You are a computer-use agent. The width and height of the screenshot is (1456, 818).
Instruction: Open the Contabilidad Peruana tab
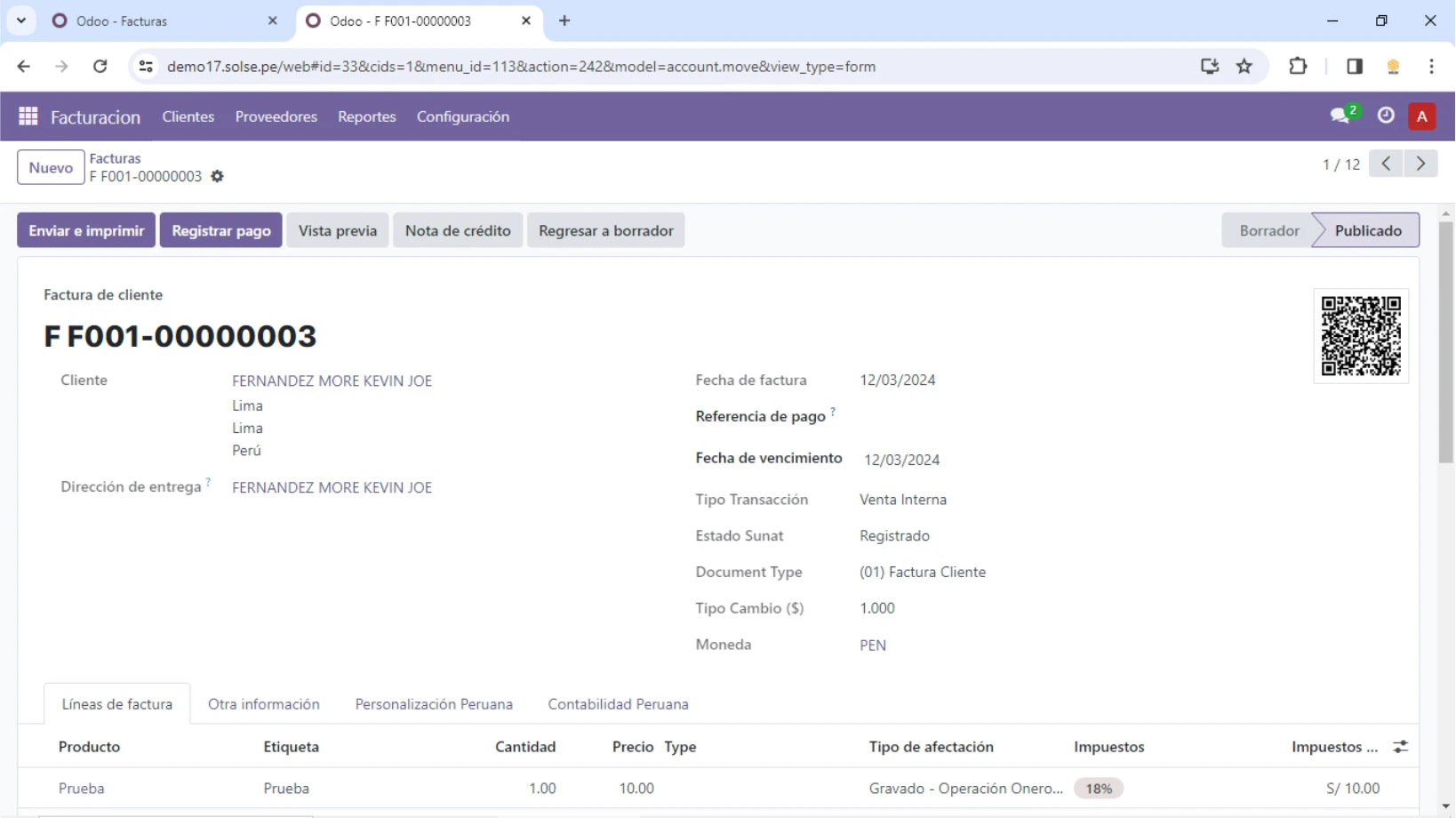618,704
